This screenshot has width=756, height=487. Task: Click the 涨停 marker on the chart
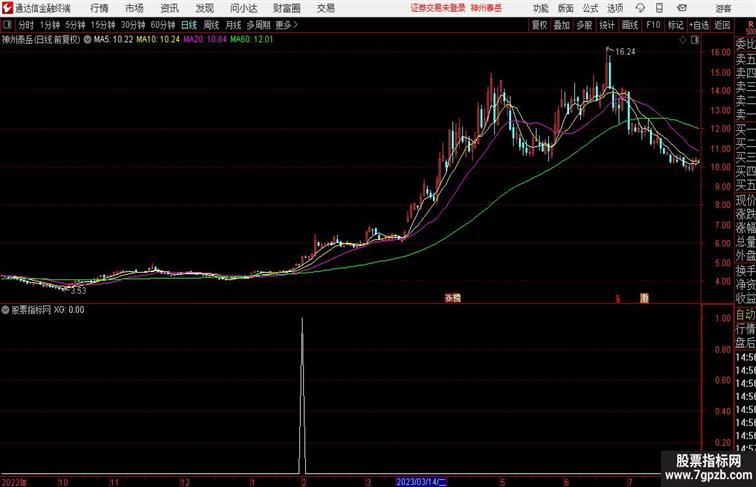click(x=452, y=298)
